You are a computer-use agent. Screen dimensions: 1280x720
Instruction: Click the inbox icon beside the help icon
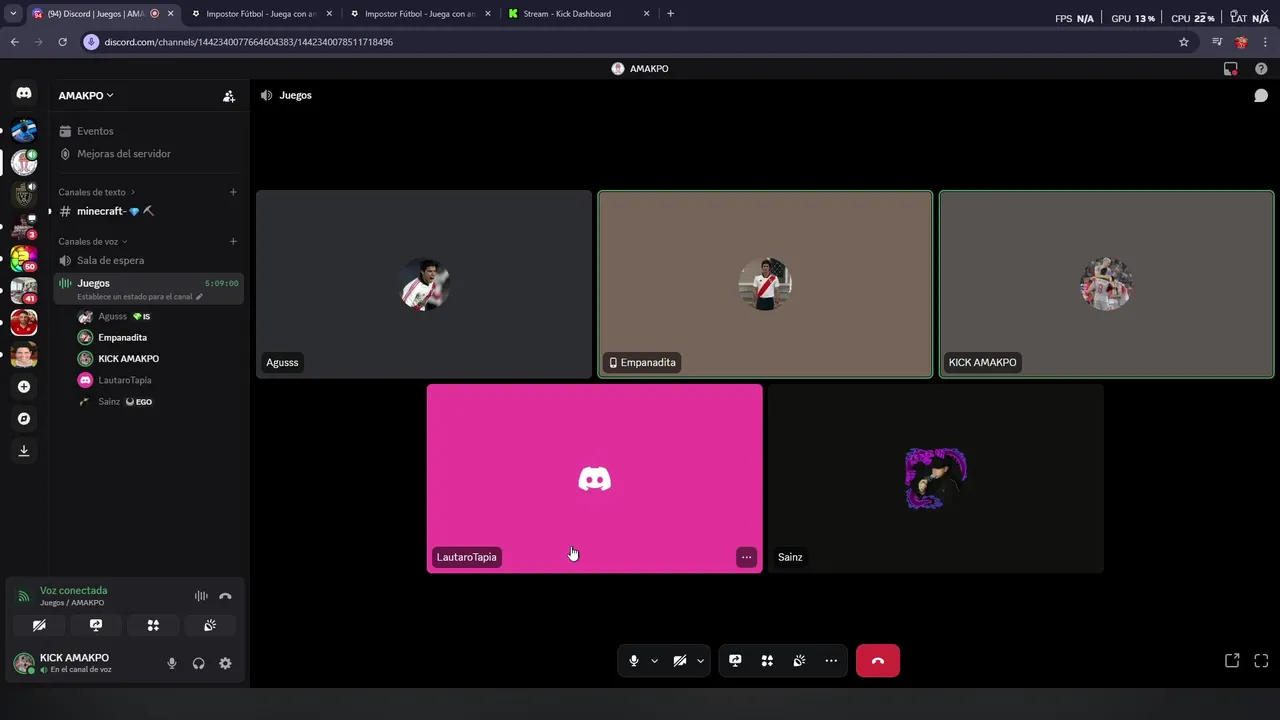click(x=1231, y=69)
